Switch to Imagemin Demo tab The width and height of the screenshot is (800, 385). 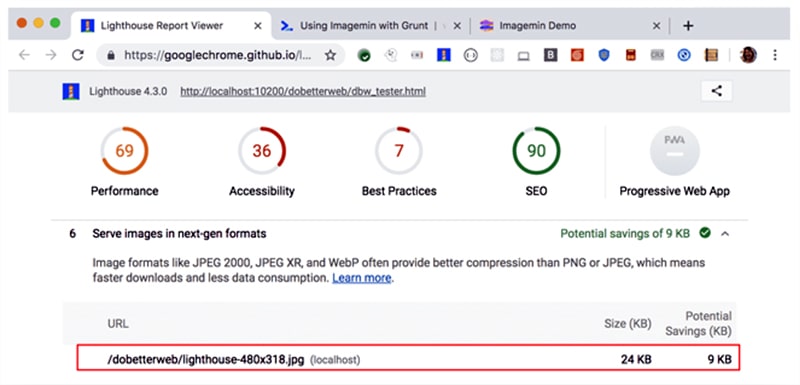[x=570, y=25]
